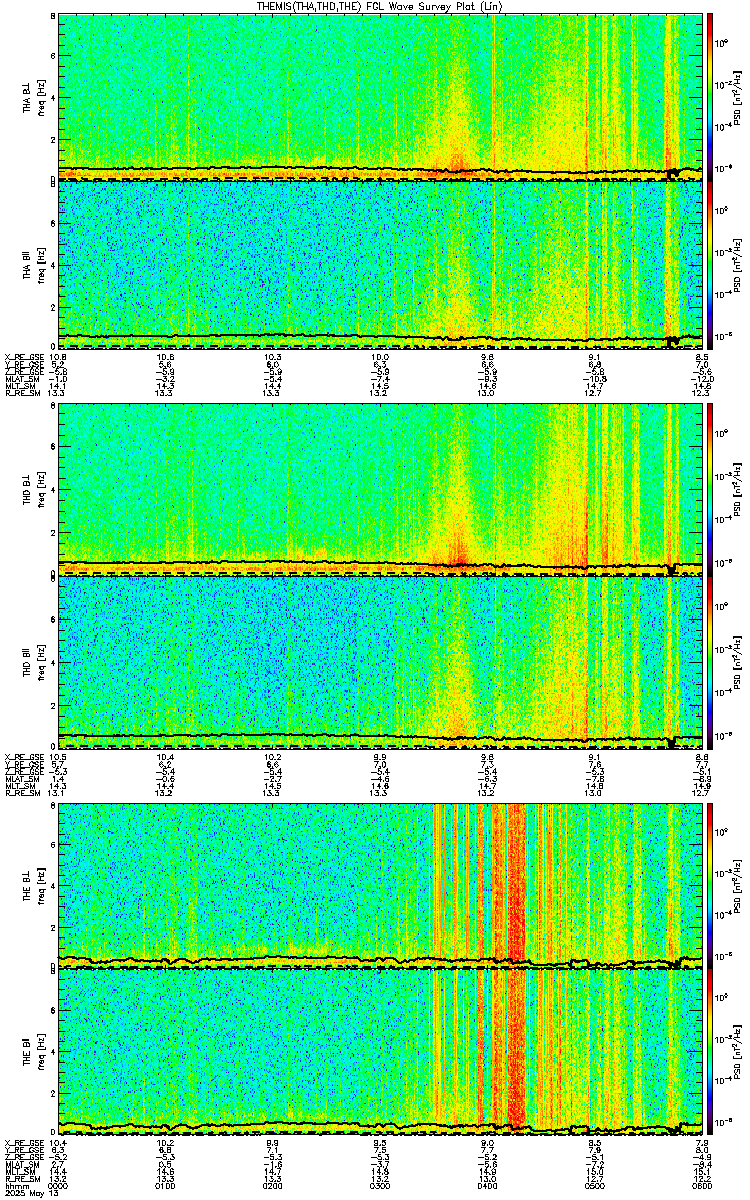Click the R_RE_SM ephemeris row label below the THA panels
This screenshot has height=1200, width=750.
click(x=21, y=393)
